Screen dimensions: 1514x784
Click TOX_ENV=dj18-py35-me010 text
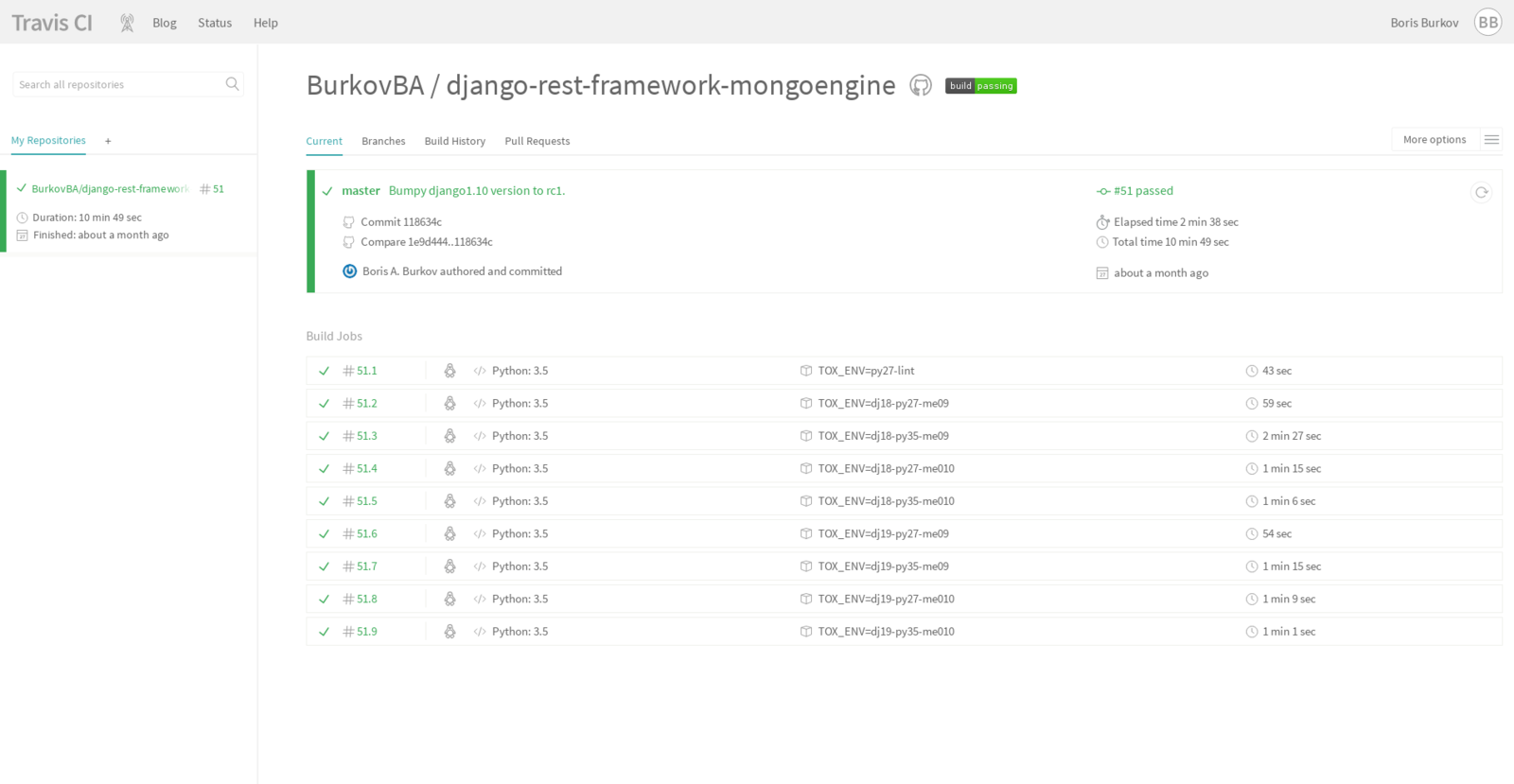tap(887, 501)
